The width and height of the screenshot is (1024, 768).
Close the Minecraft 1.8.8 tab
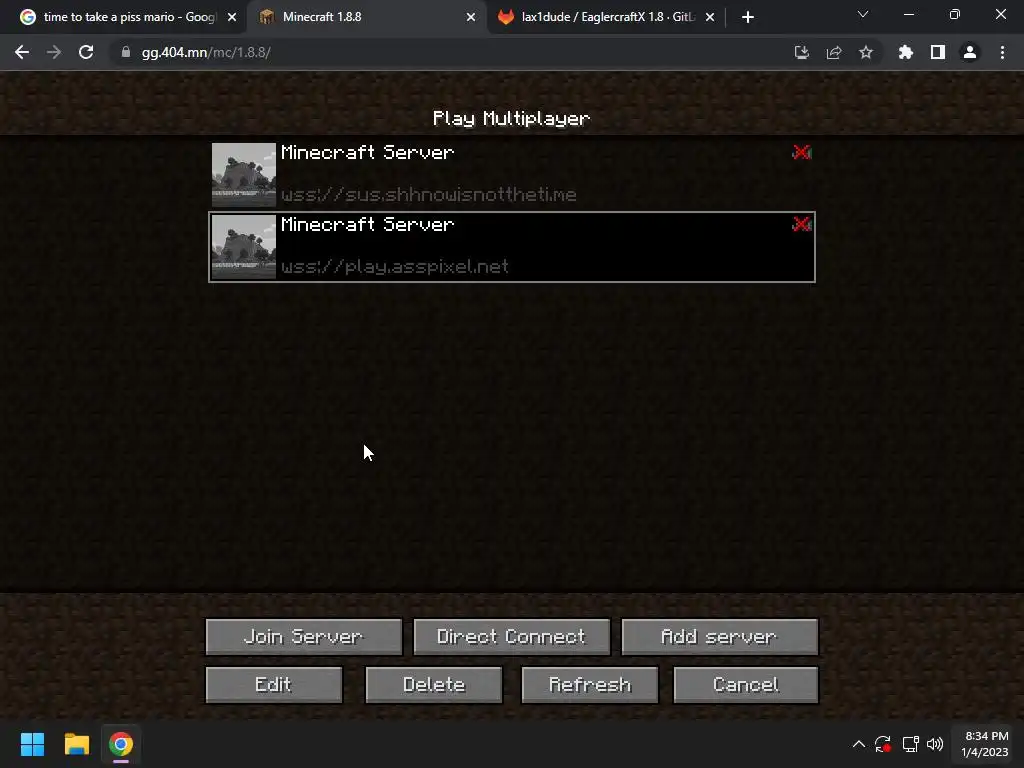(x=471, y=17)
